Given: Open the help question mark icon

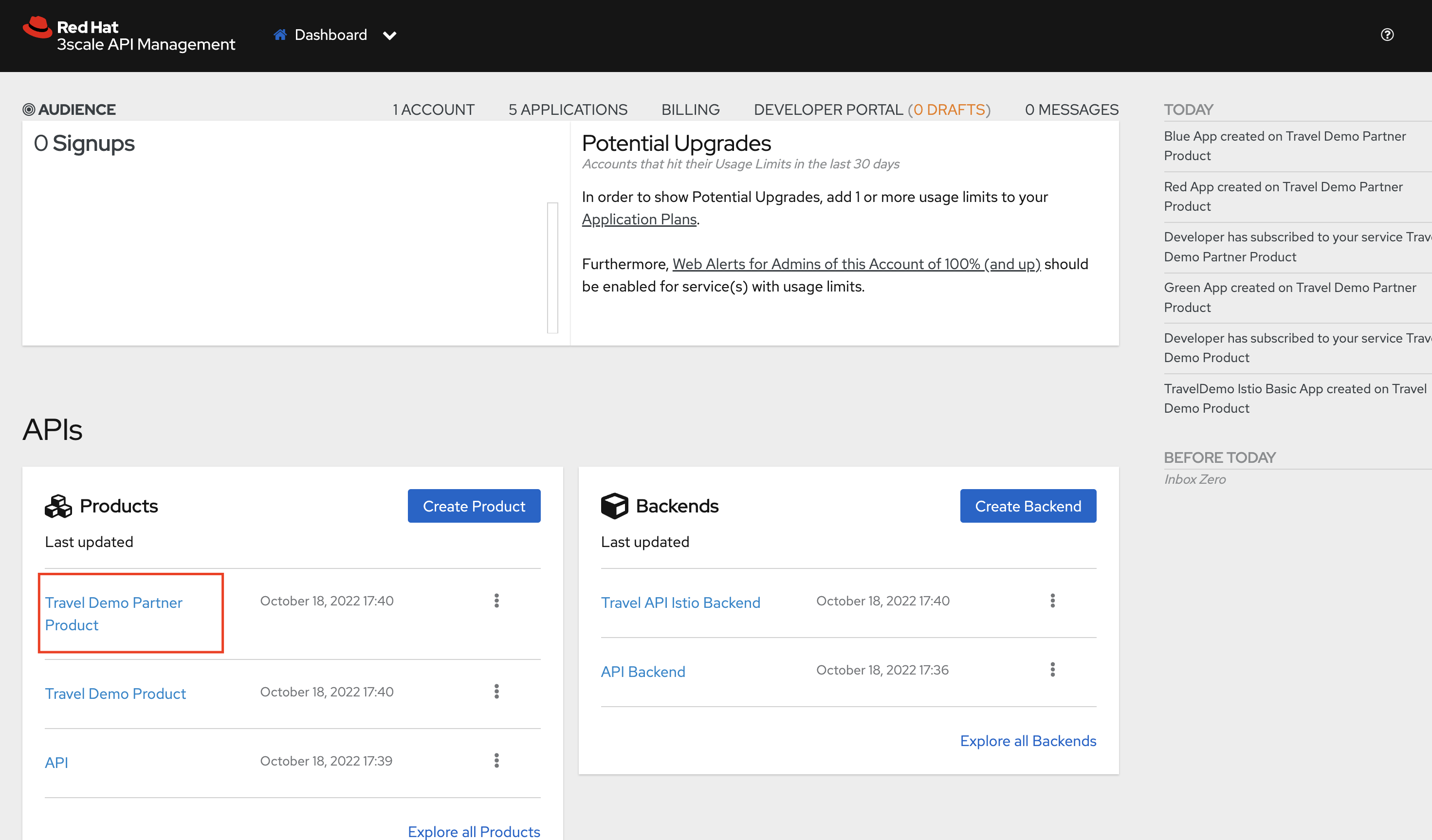Looking at the screenshot, I should [1387, 35].
